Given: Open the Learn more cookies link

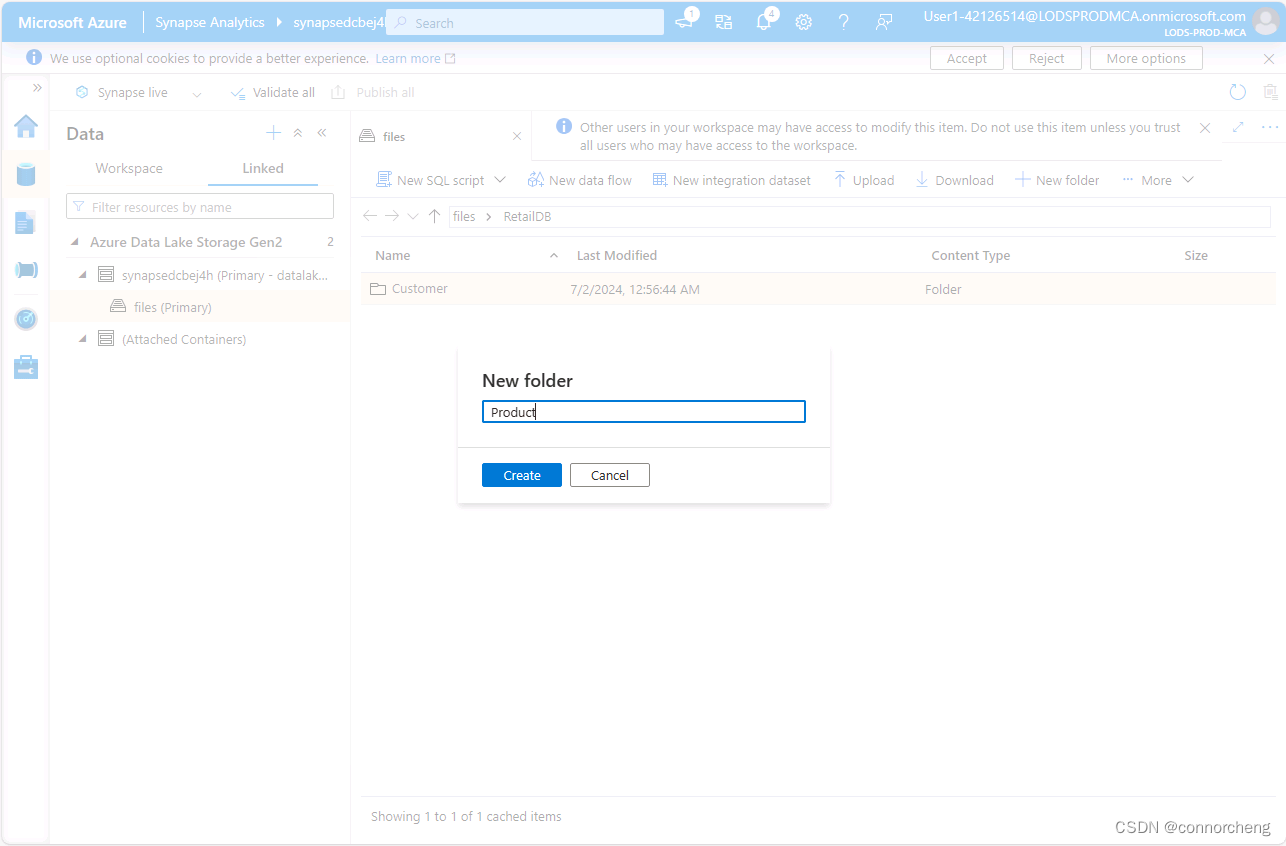Looking at the screenshot, I should 415,59.
